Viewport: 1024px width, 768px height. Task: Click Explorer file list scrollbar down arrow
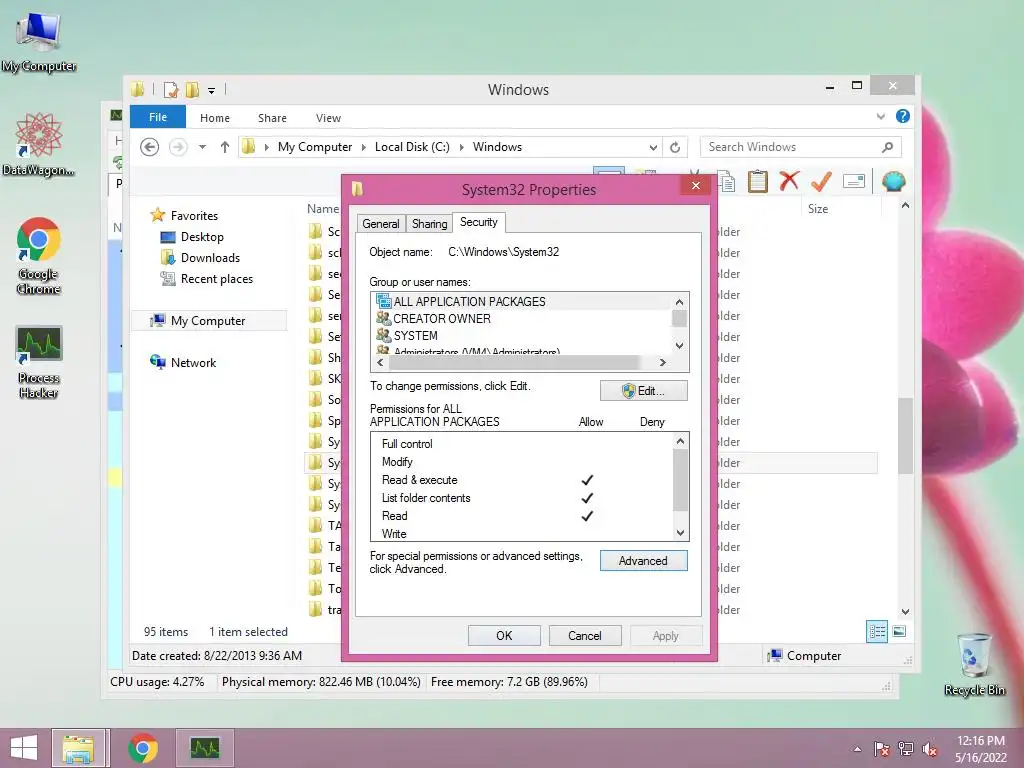(905, 612)
